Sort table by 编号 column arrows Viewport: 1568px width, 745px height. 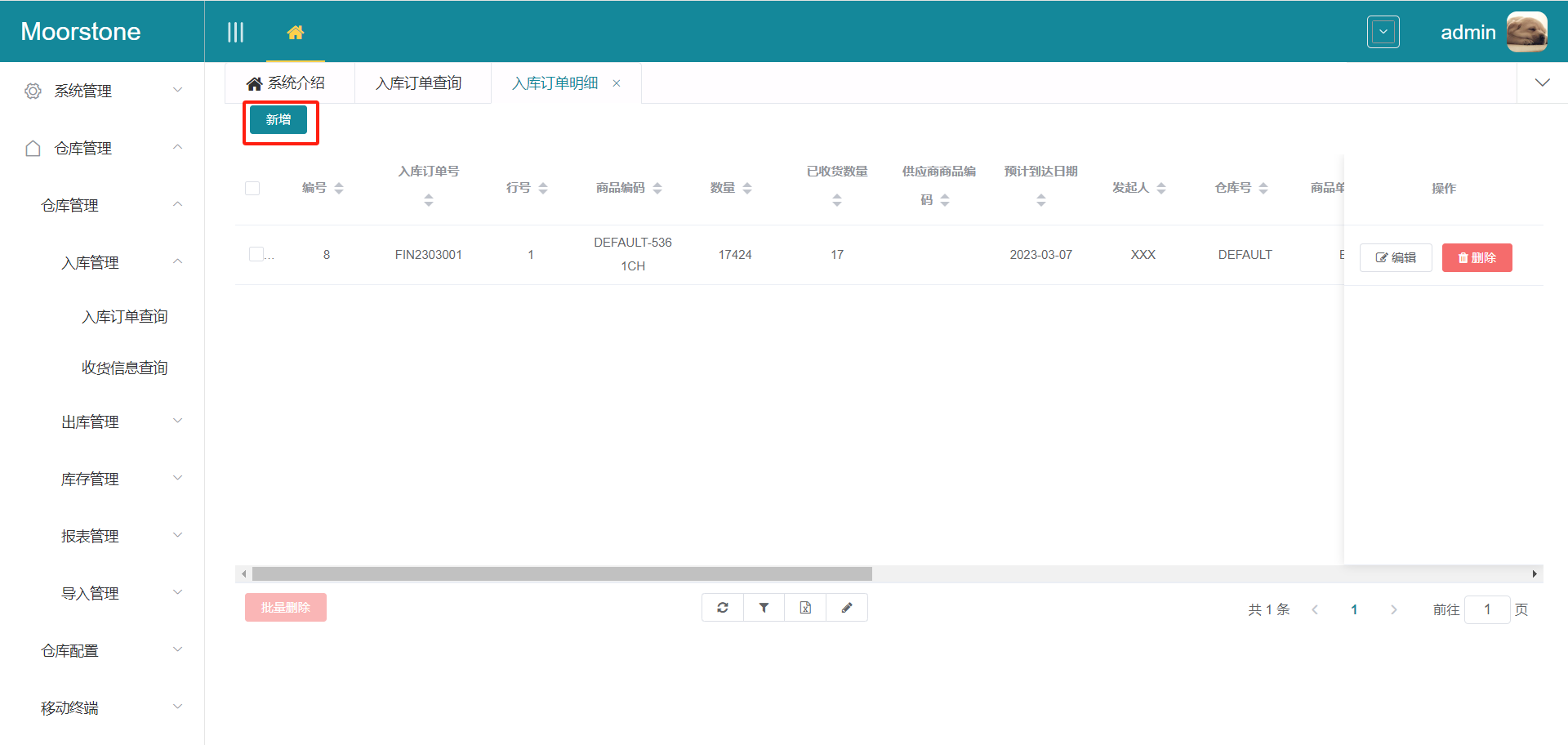[339, 188]
